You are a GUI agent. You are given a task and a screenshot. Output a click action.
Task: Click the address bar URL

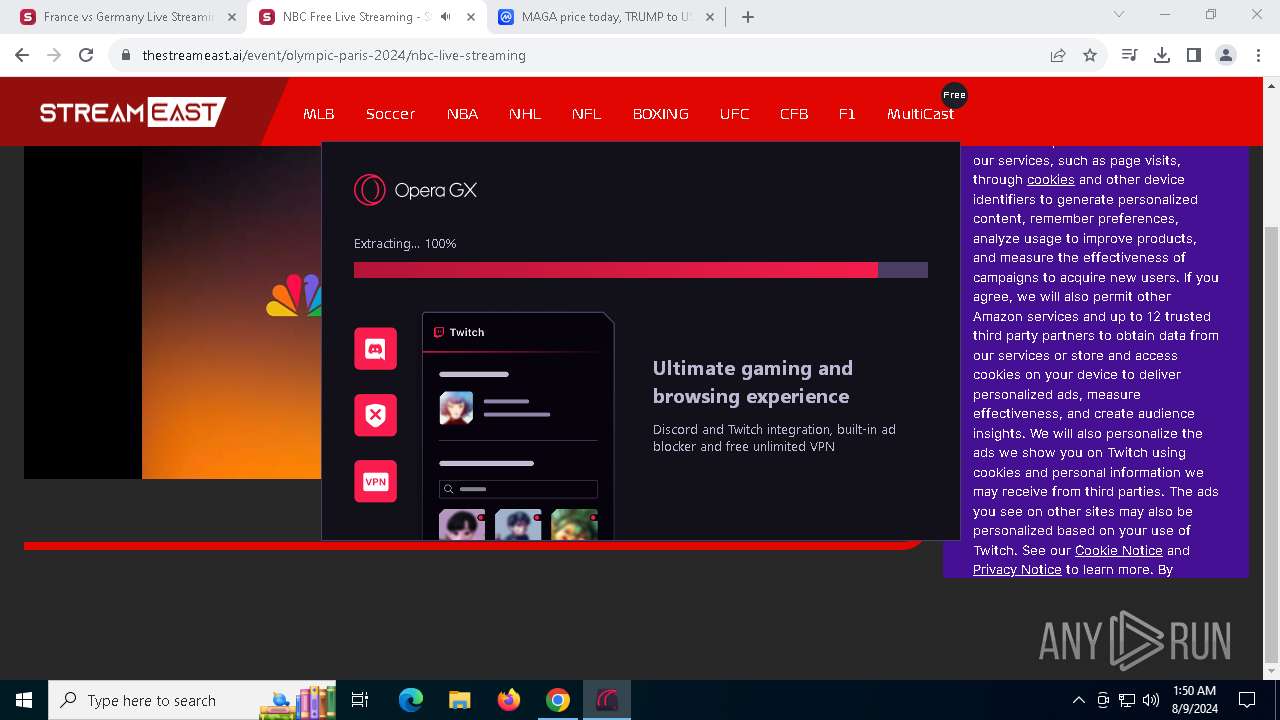coord(334,55)
